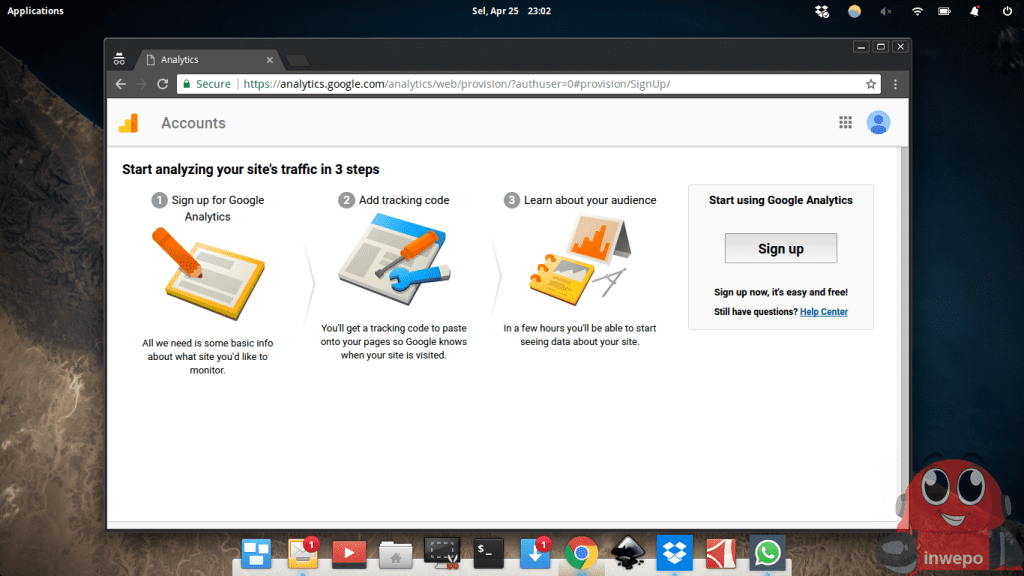1024x576 pixels.
Task: Open the multitasking view dock icon
Action: [256, 554]
